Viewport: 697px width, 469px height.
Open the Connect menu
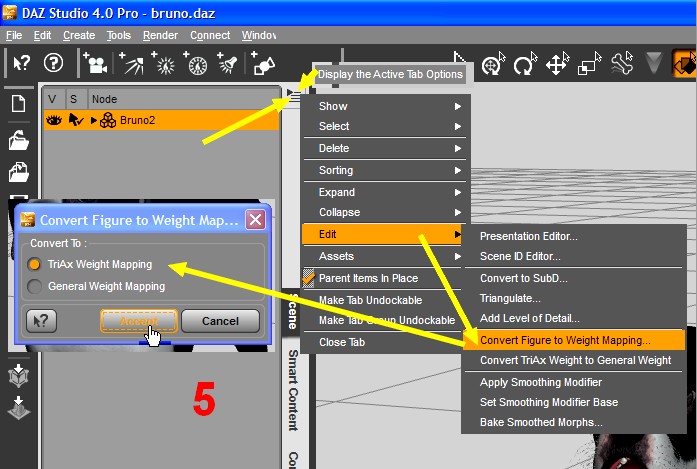pos(210,35)
